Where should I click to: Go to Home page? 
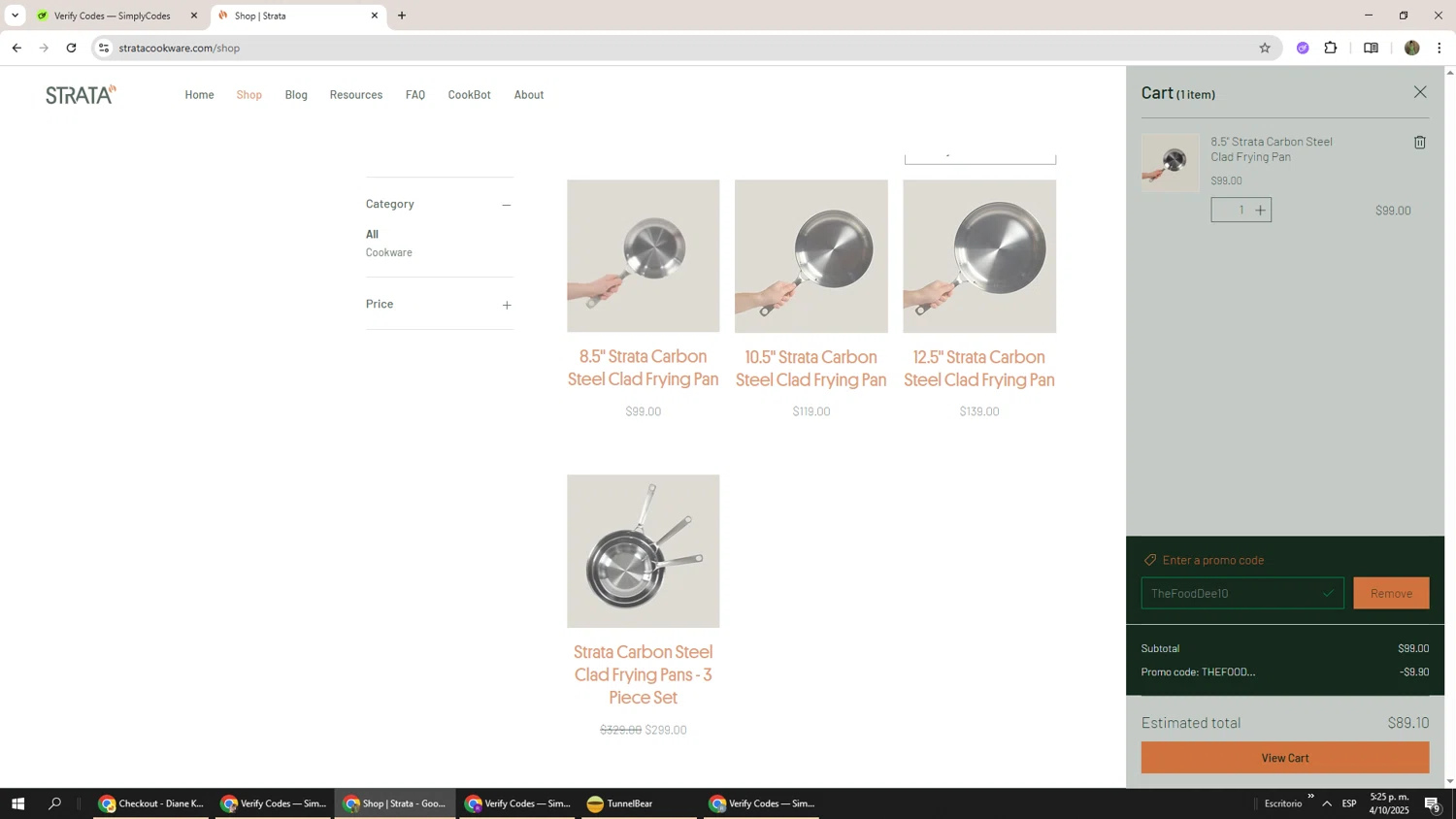tap(199, 95)
